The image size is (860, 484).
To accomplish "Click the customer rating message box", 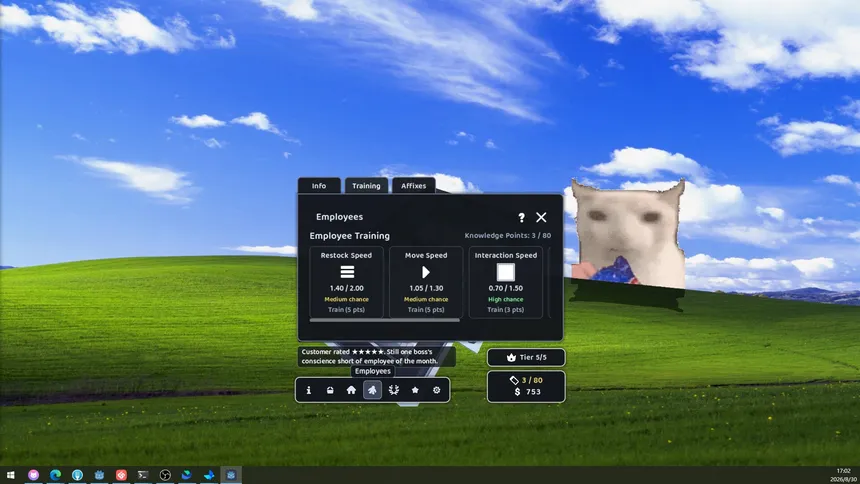I will point(377,356).
